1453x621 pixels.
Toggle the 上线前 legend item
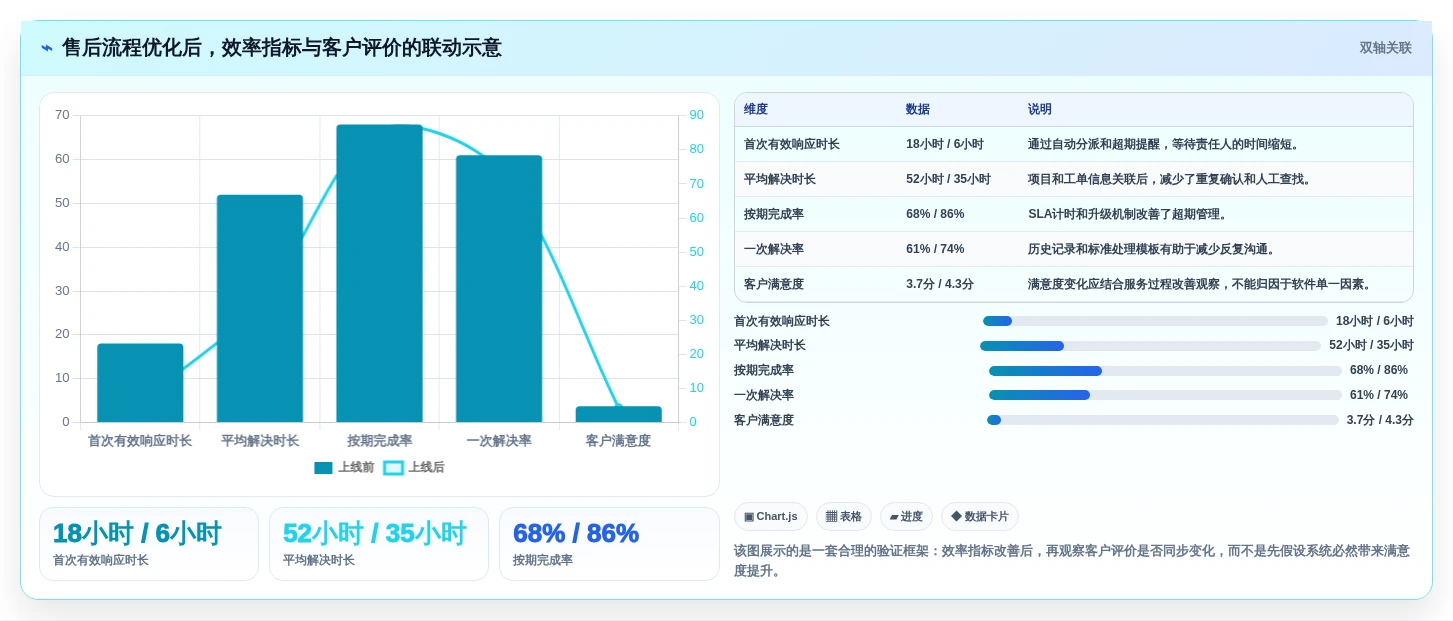coord(344,467)
